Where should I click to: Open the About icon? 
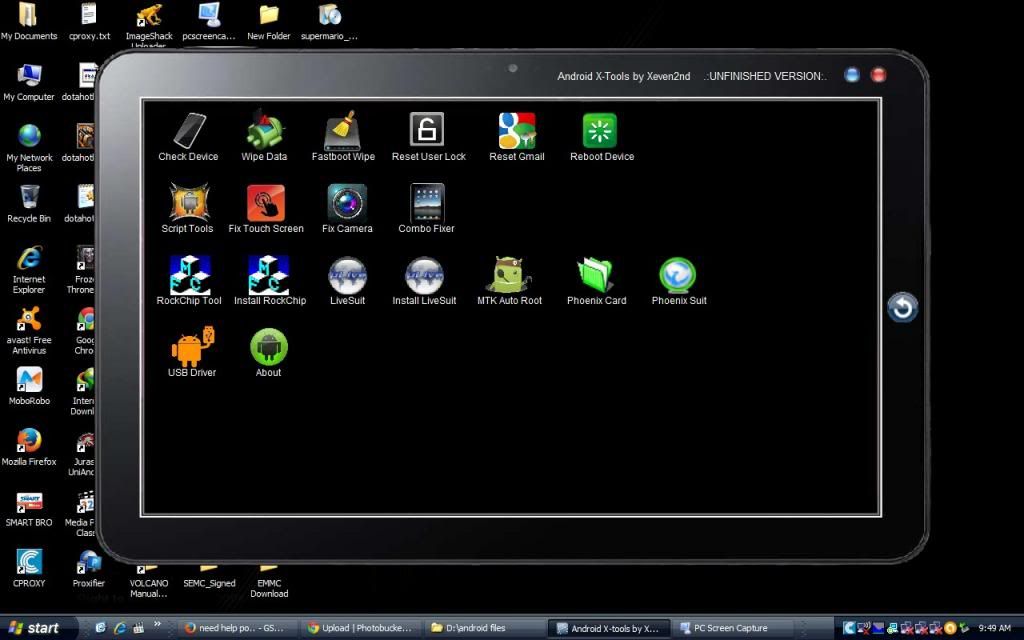[268, 348]
